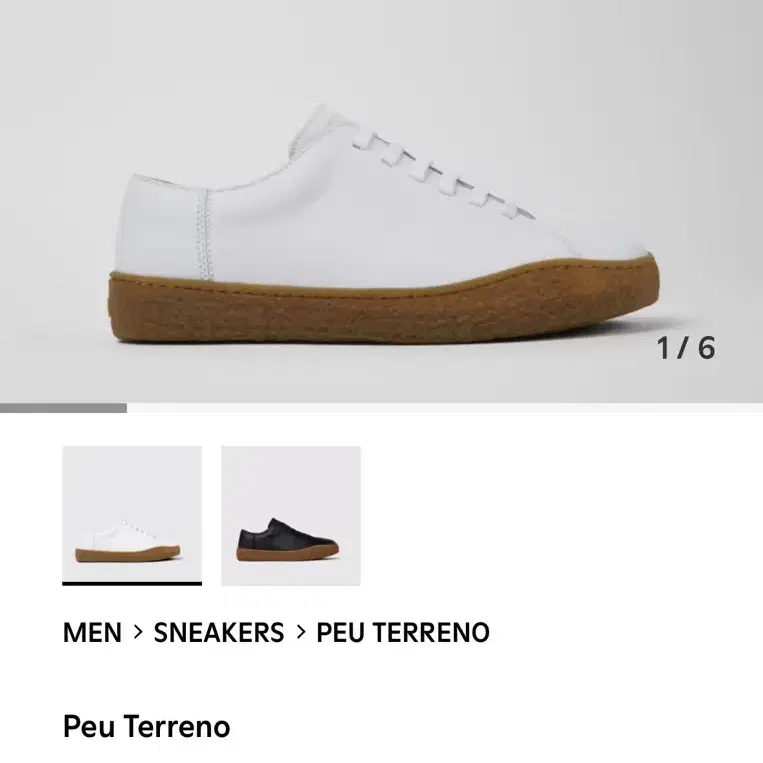Go to the SNEAKERS breadcrumb category
The width and height of the screenshot is (763, 763).
tap(219, 633)
